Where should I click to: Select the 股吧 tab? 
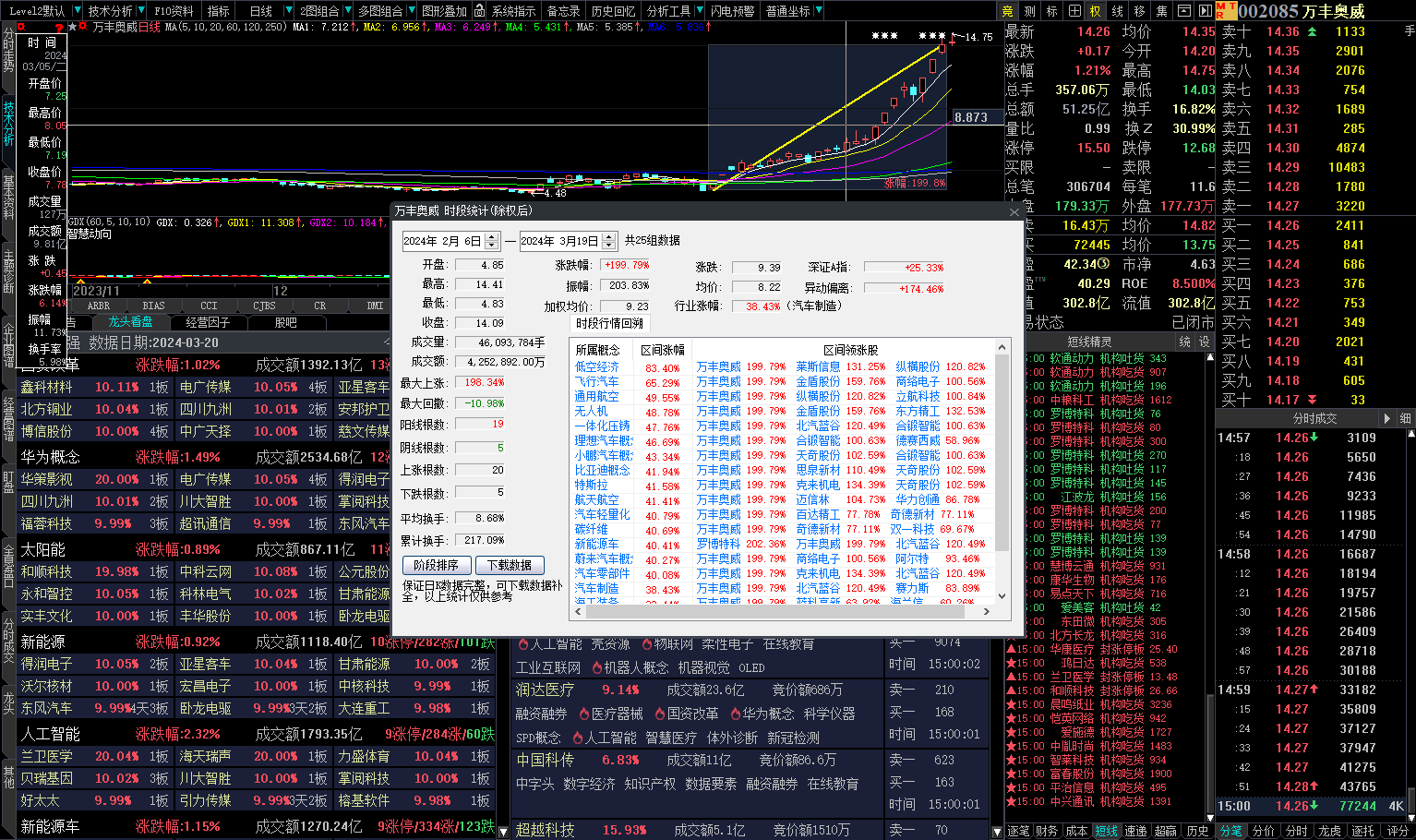(x=286, y=322)
